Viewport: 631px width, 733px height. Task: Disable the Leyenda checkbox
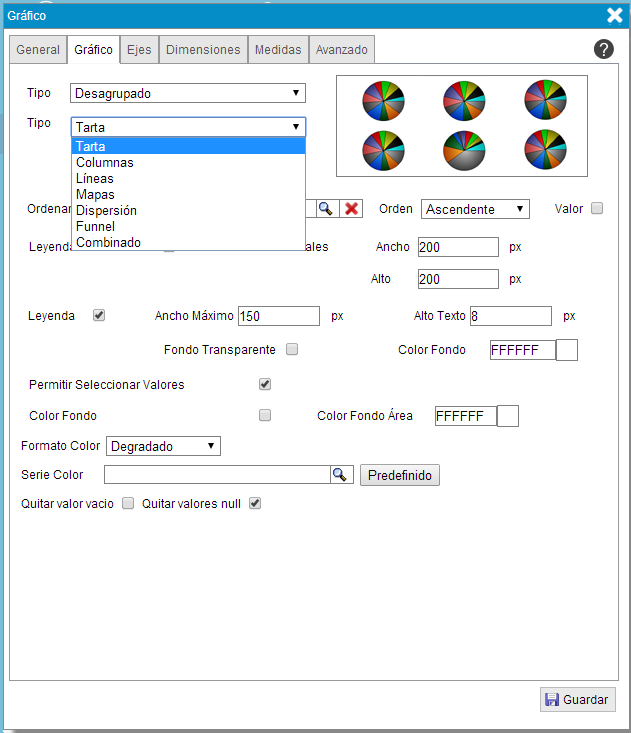click(x=99, y=315)
